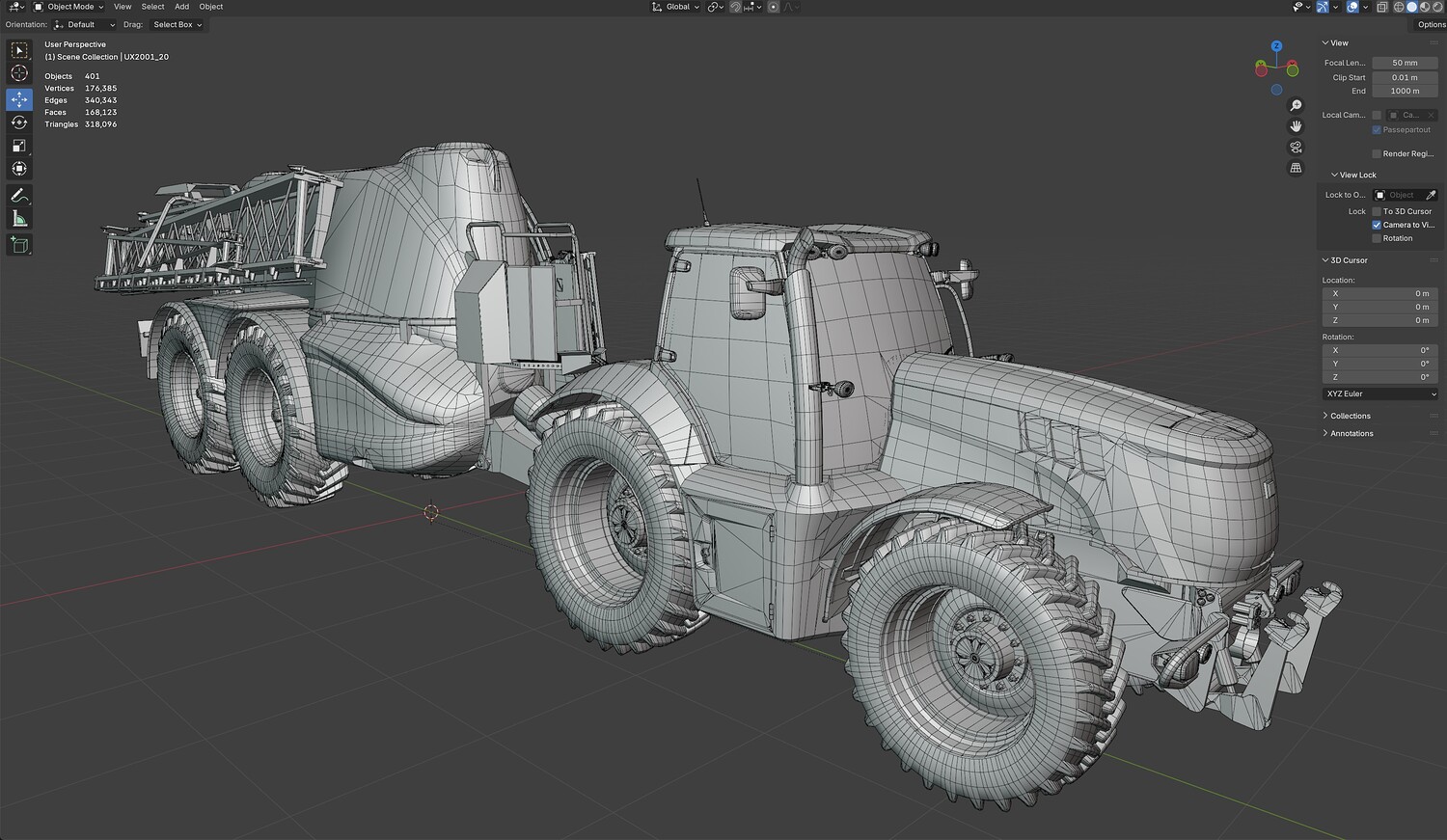Screen dimensions: 1447x840
Task: Enable Lock To 3D Cursor checkbox
Action: [x=1377, y=211]
